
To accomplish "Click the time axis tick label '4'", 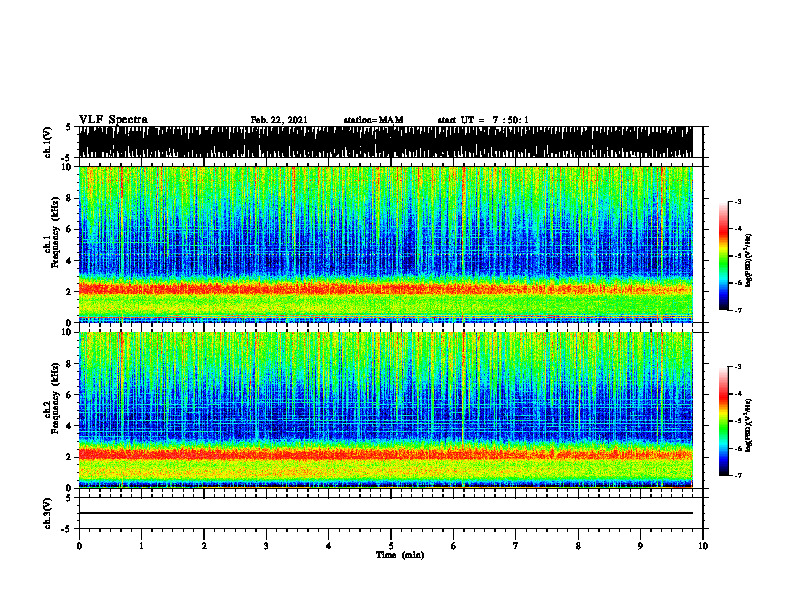I will (x=329, y=546).
